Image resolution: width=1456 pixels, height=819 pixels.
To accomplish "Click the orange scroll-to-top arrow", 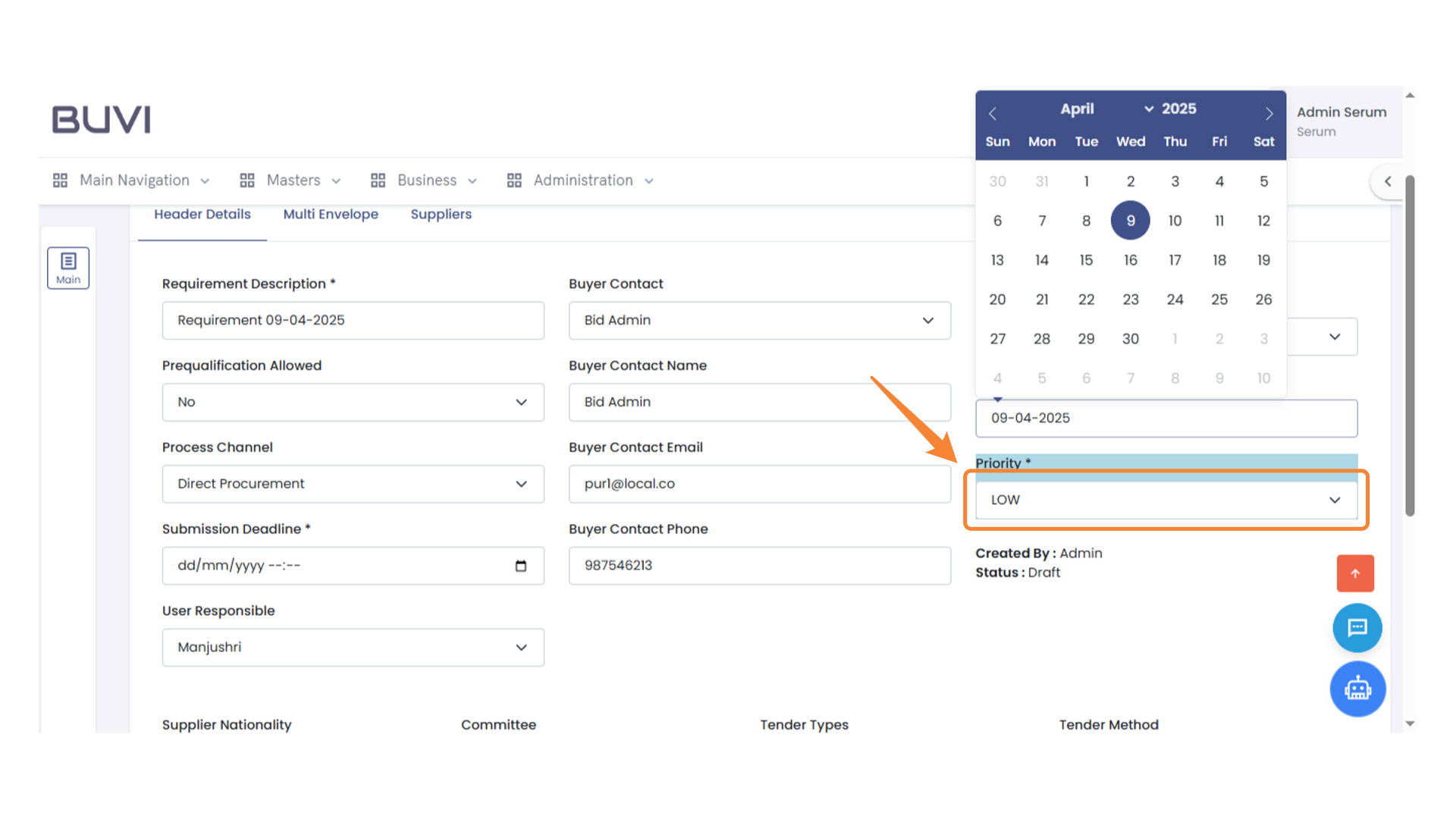I will coord(1355,573).
